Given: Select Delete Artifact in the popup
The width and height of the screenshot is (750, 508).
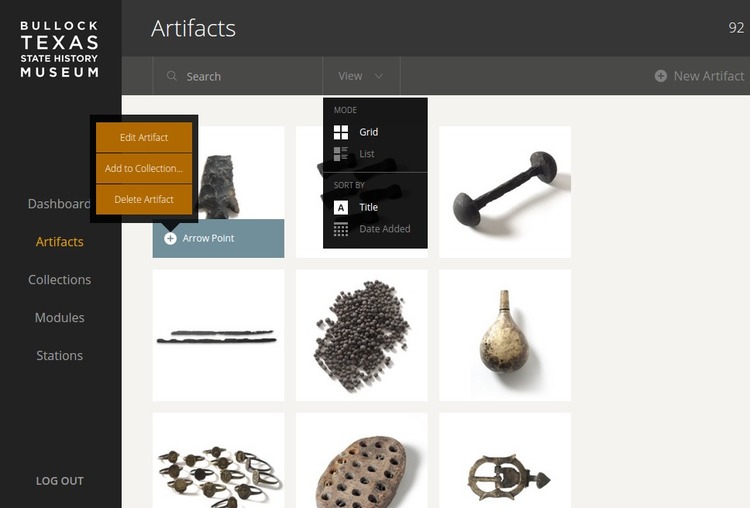Looking at the screenshot, I should [144, 199].
